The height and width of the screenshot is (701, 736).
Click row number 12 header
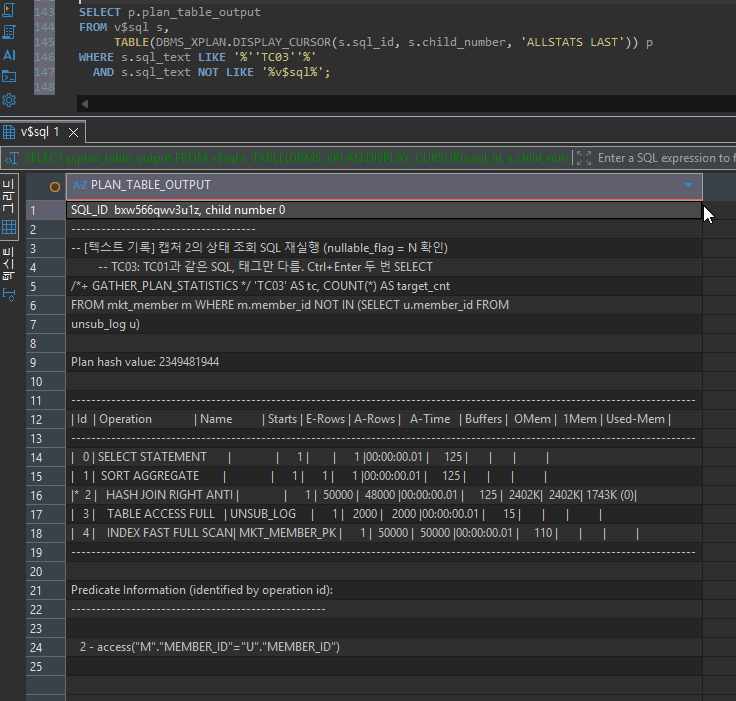pyautogui.click(x=46, y=420)
